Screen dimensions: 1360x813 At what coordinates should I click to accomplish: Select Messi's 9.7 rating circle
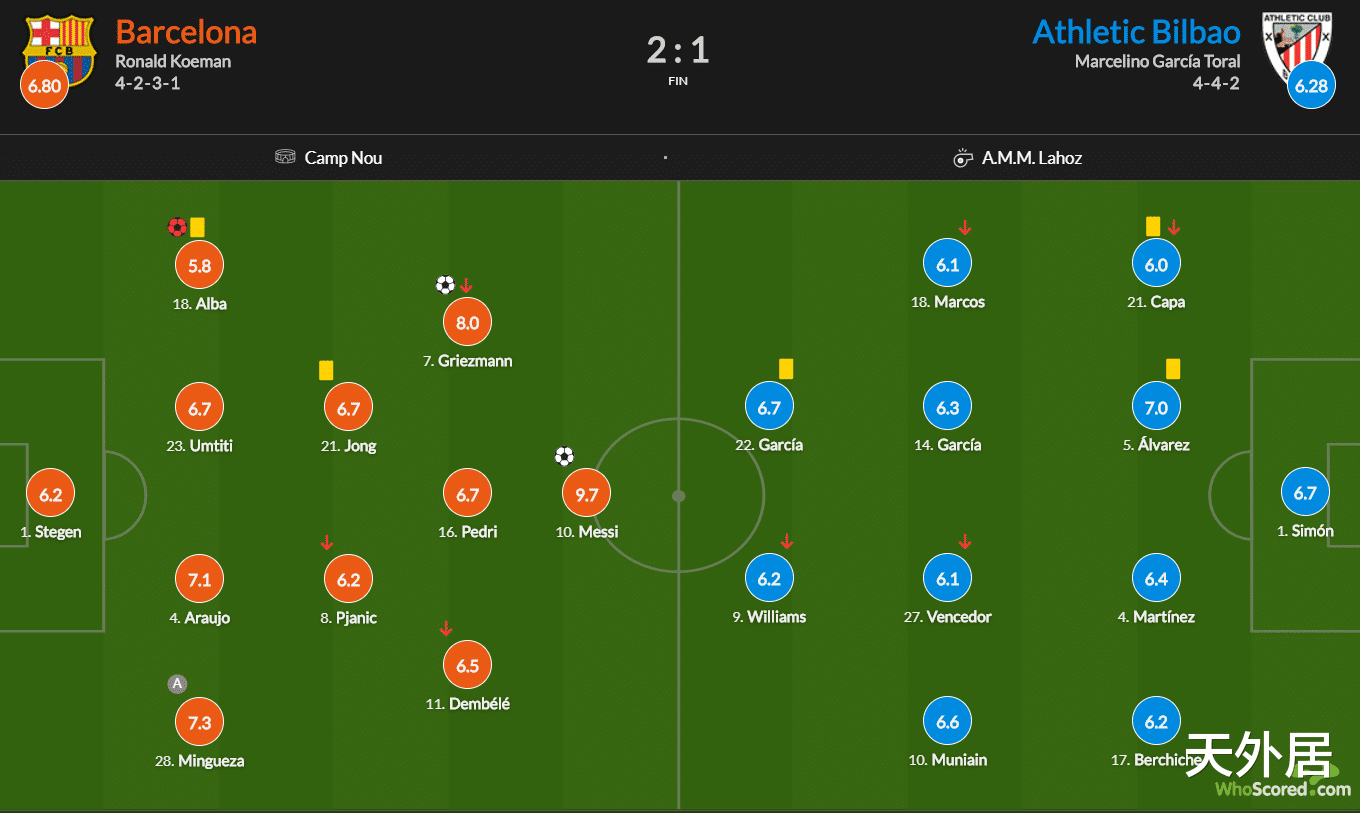[587, 494]
